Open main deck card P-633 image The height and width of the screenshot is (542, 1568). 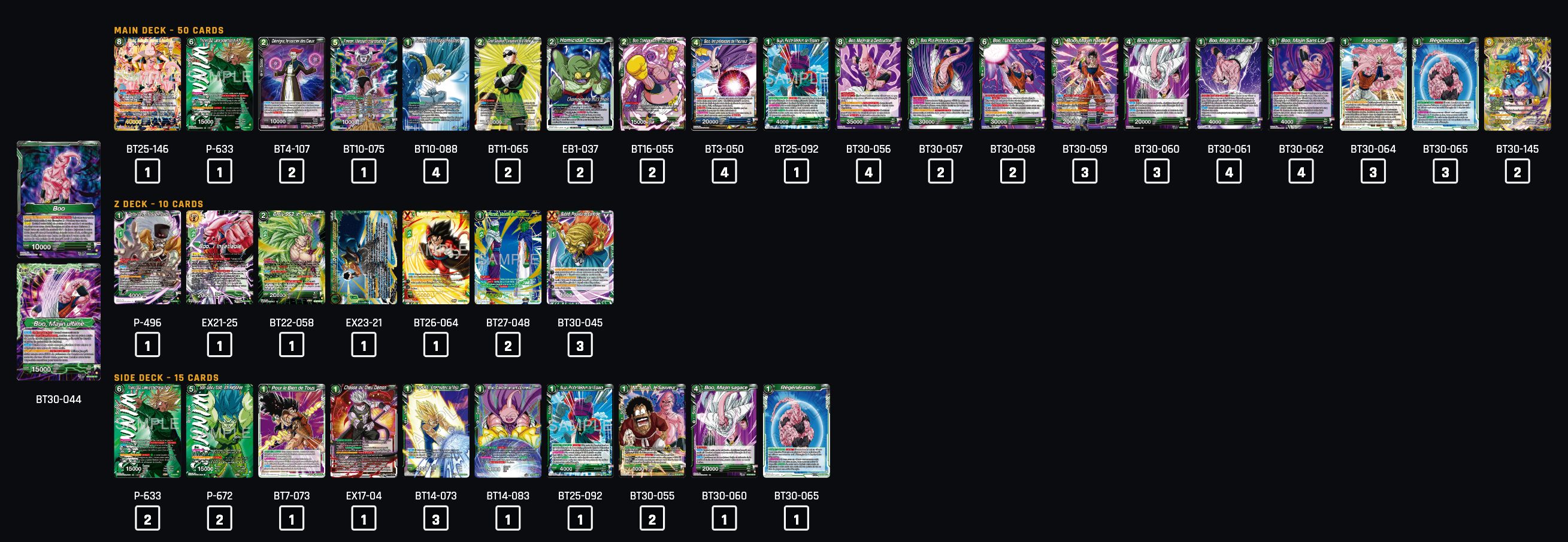(220, 84)
